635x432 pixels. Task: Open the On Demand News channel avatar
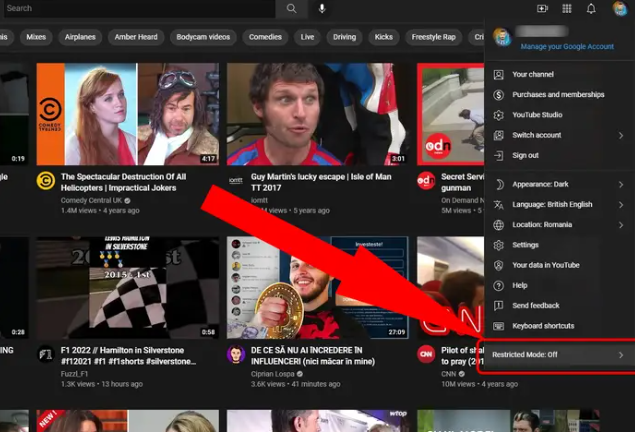pos(426,181)
